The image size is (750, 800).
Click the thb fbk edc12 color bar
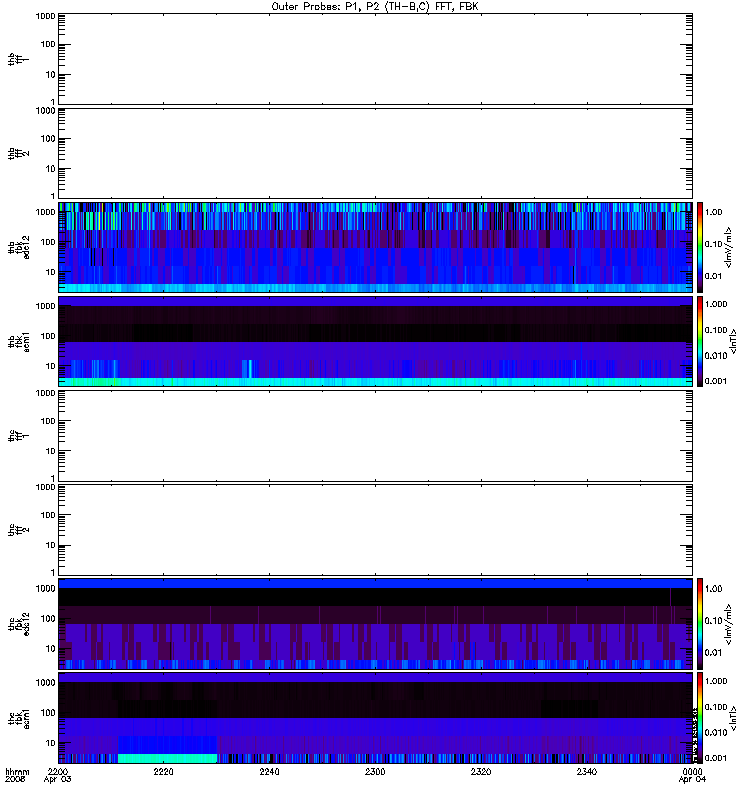(700, 247)
